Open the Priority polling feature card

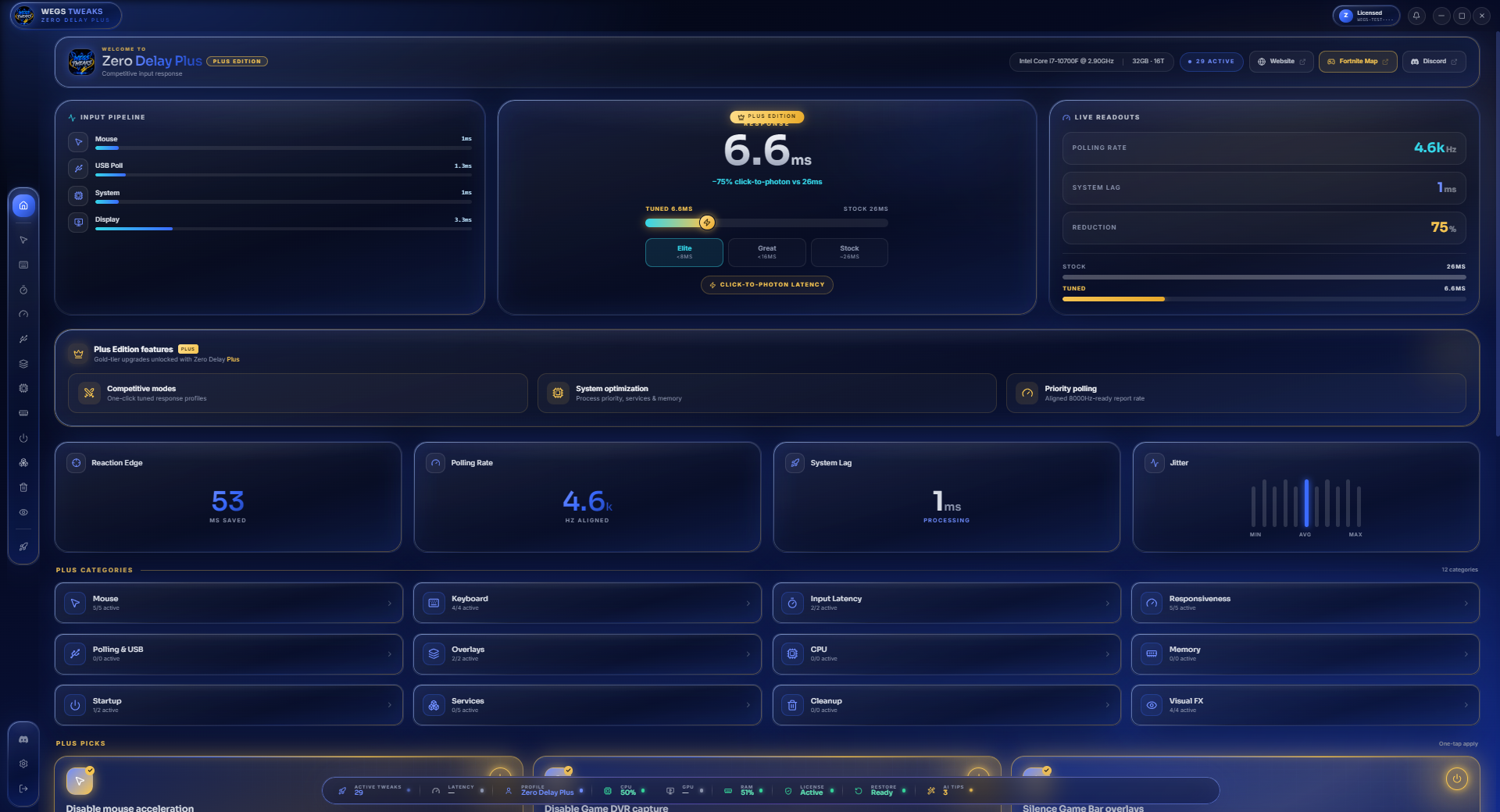tap(1236, 393)
